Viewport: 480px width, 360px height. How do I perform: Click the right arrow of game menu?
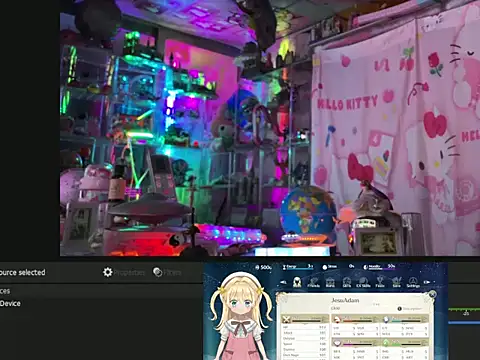coord(427,282)
